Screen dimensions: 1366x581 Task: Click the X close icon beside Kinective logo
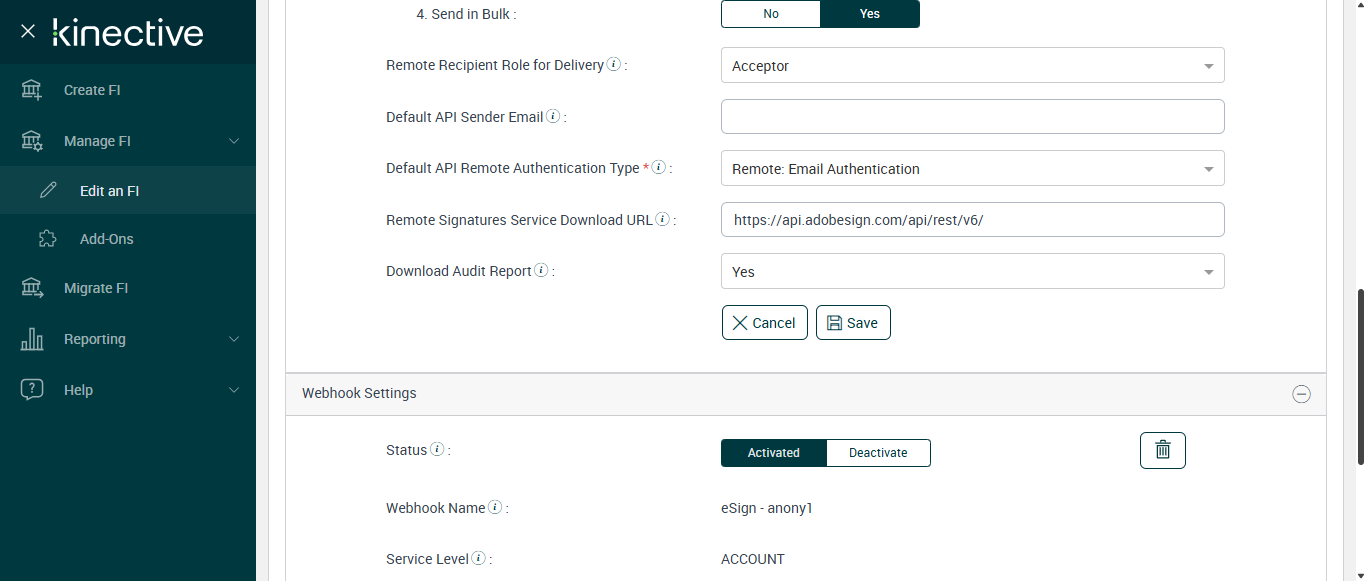pyautogui.click(x=28, y=32)
